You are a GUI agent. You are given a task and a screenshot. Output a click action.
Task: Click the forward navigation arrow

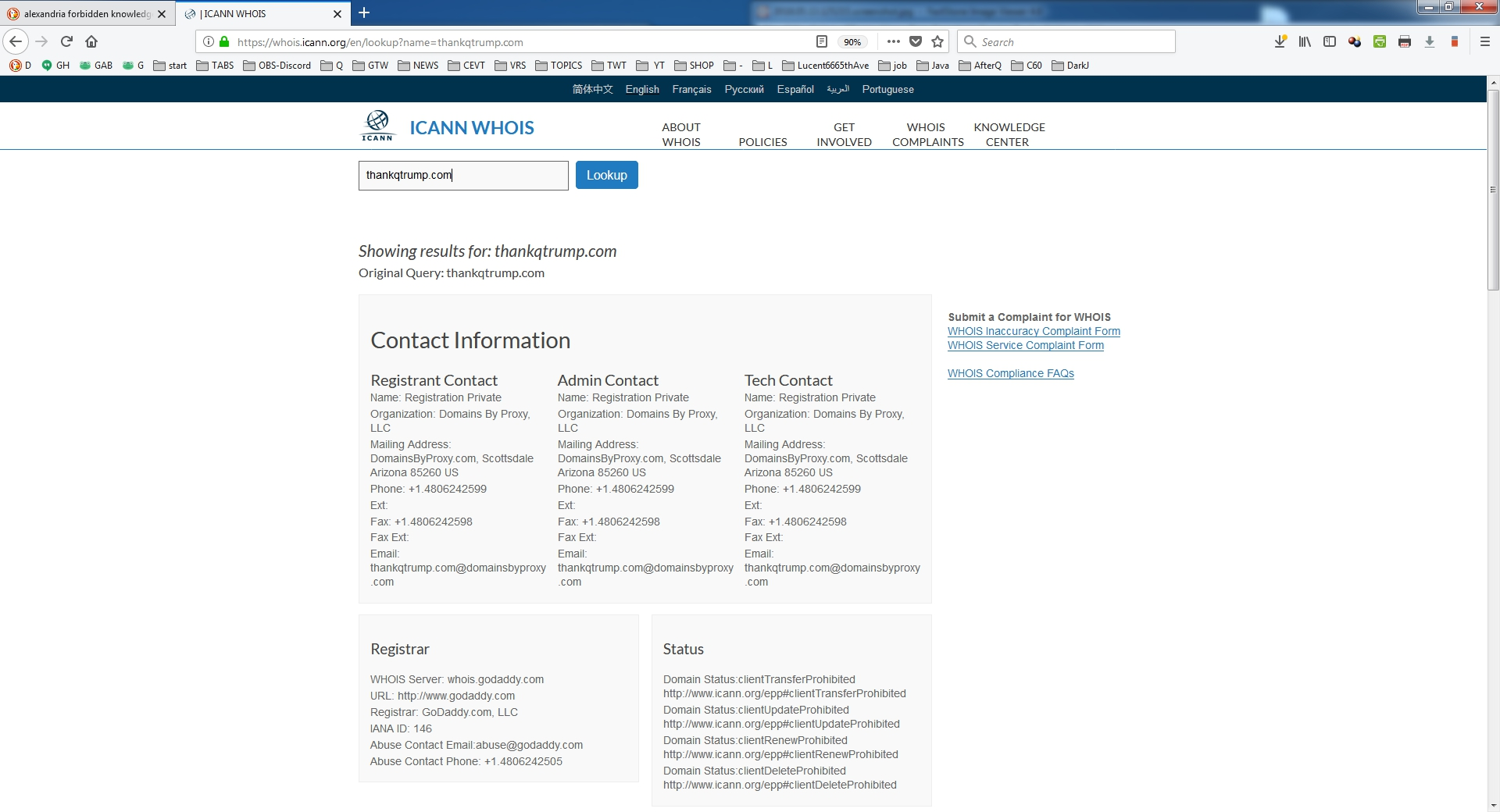coord(42,41)
